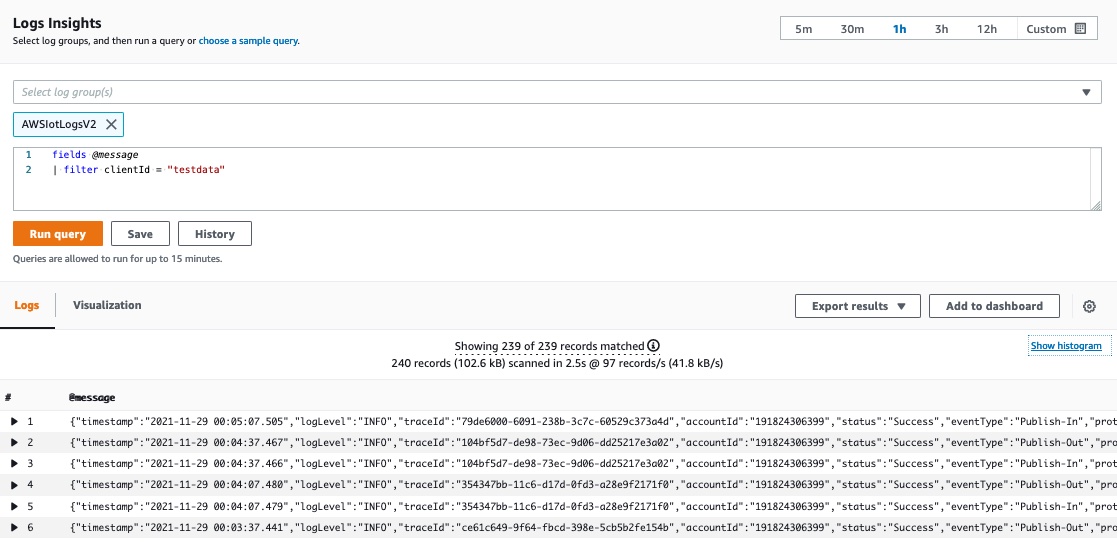Expand log row 5
The image size is (1117, 542).
pos(14,506)
